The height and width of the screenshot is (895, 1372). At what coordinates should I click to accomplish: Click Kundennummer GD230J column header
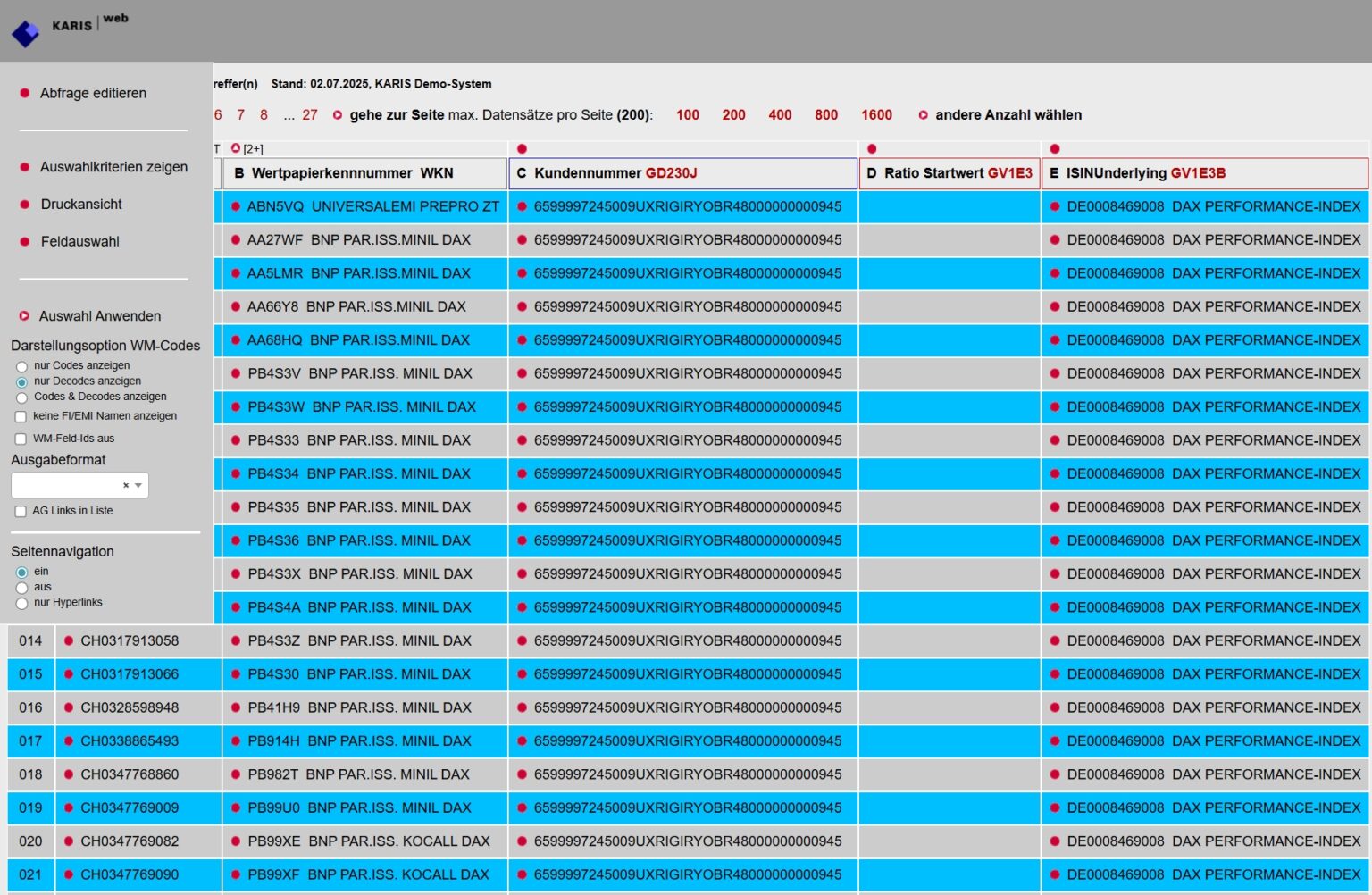coord(682,173)
